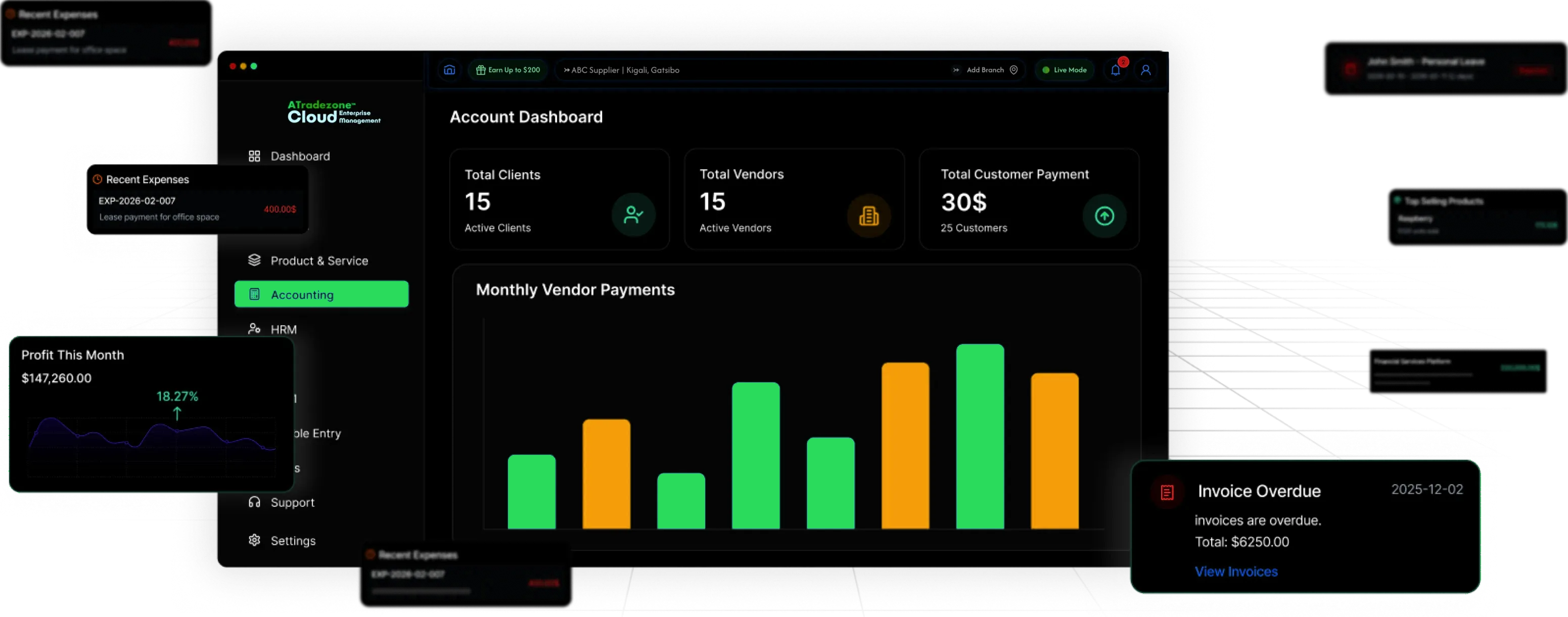Click the Earn Up to $200 button

pyautogui.click(x=509, y=70)
